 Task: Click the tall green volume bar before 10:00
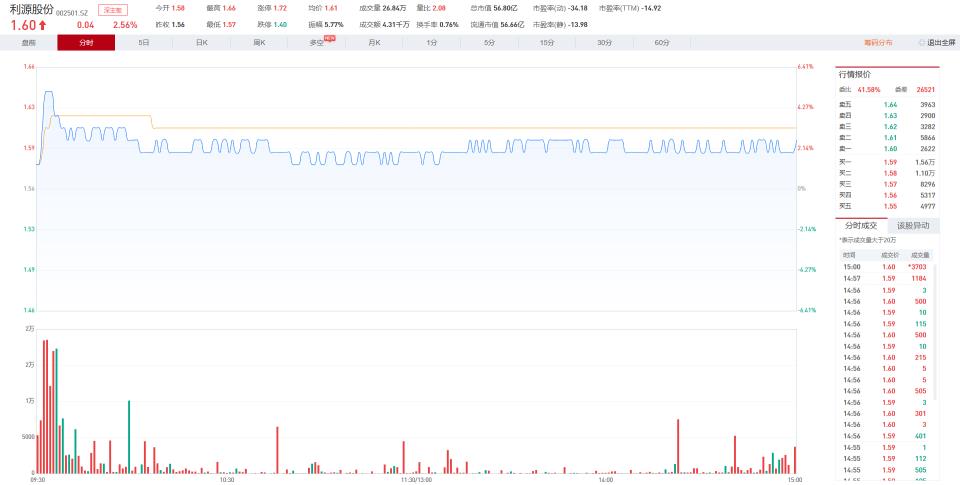click(x=129, y=437)
